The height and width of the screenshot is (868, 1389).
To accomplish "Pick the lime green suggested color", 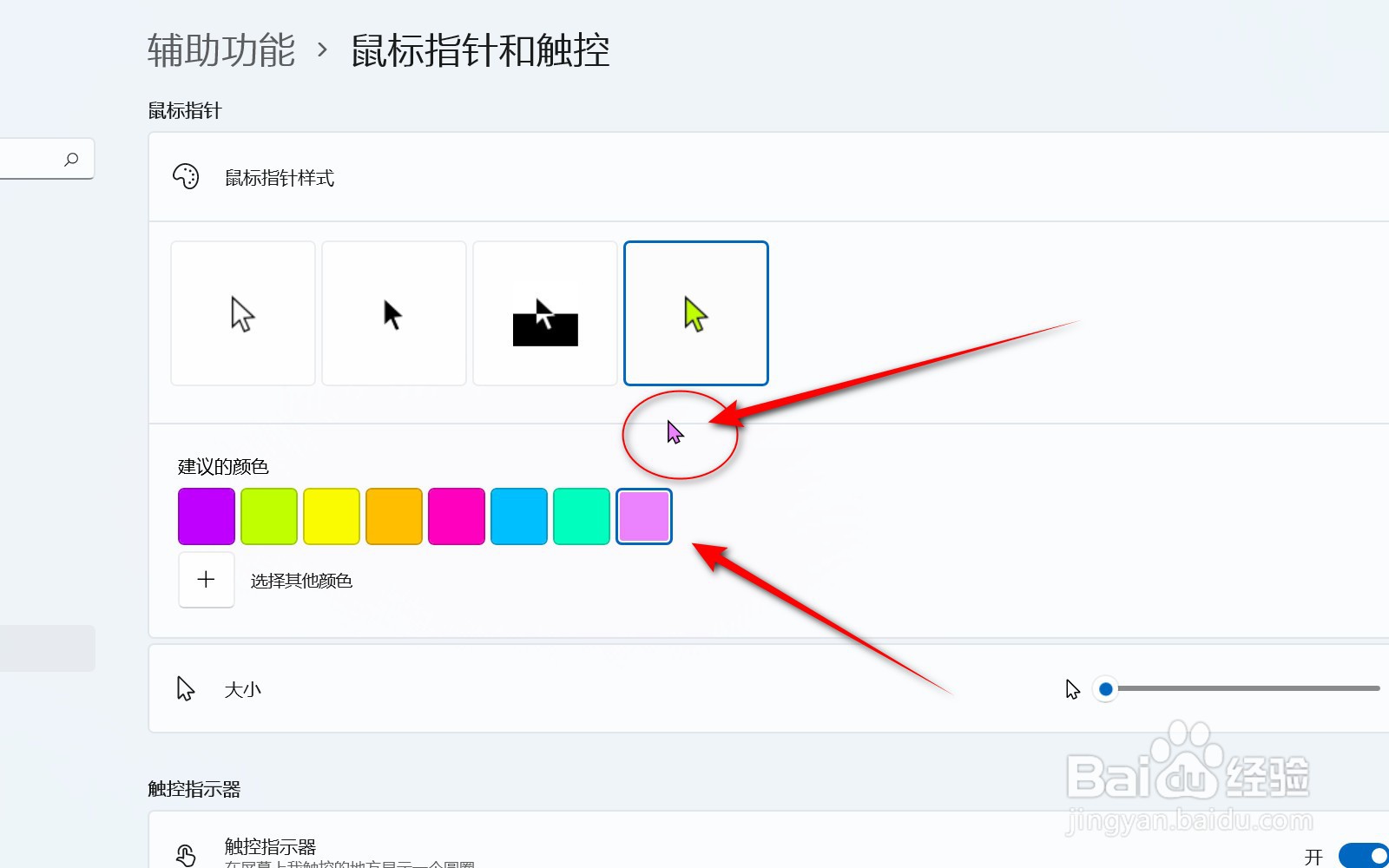I will (x=269, y=516).
